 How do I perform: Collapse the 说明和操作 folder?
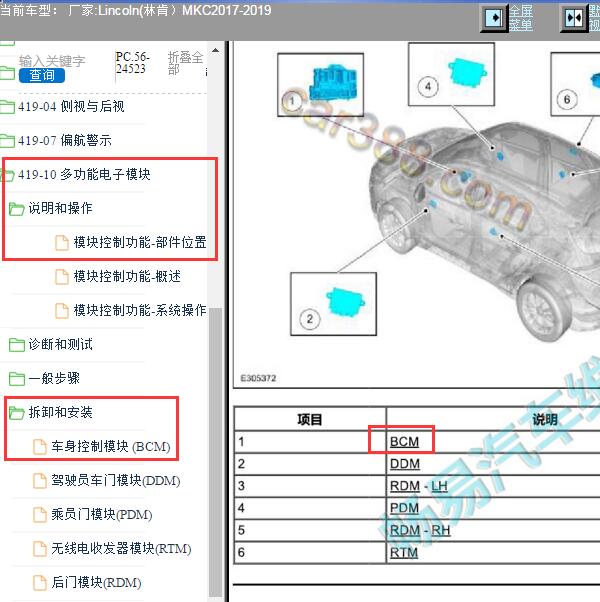pyautogui.click(x=60, y=208)
